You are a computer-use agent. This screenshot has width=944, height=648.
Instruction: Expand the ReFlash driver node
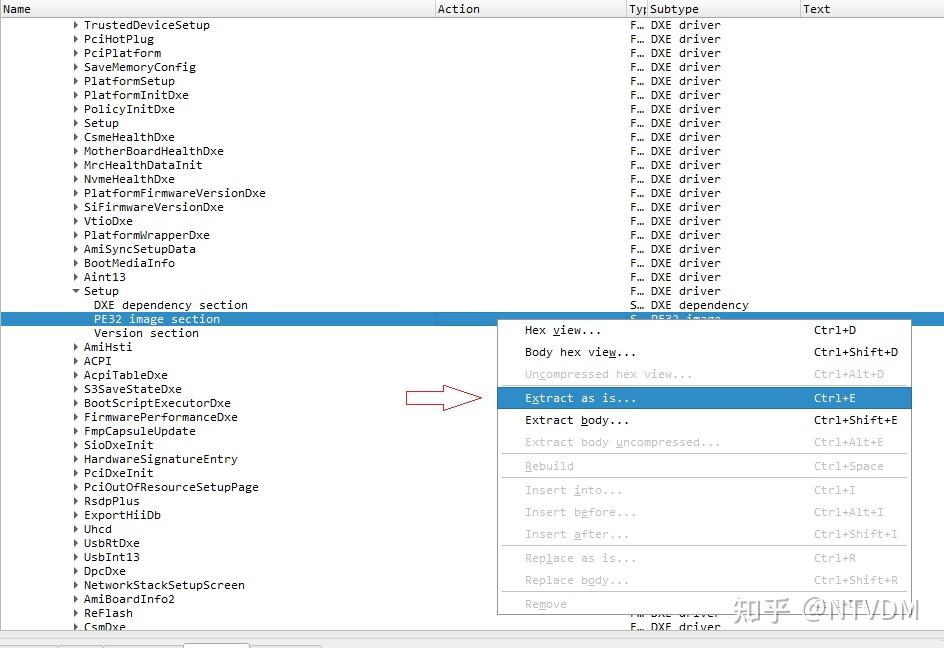[77, 613]
